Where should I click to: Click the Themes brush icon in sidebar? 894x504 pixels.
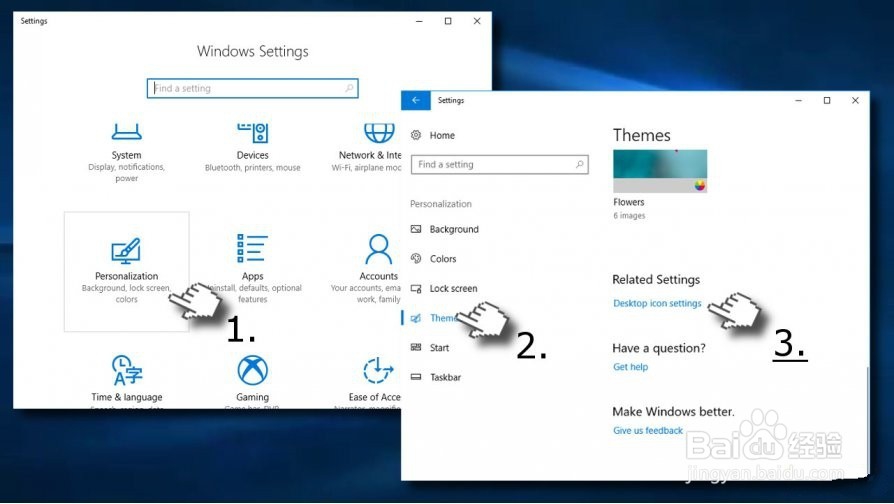coord(416,318)
